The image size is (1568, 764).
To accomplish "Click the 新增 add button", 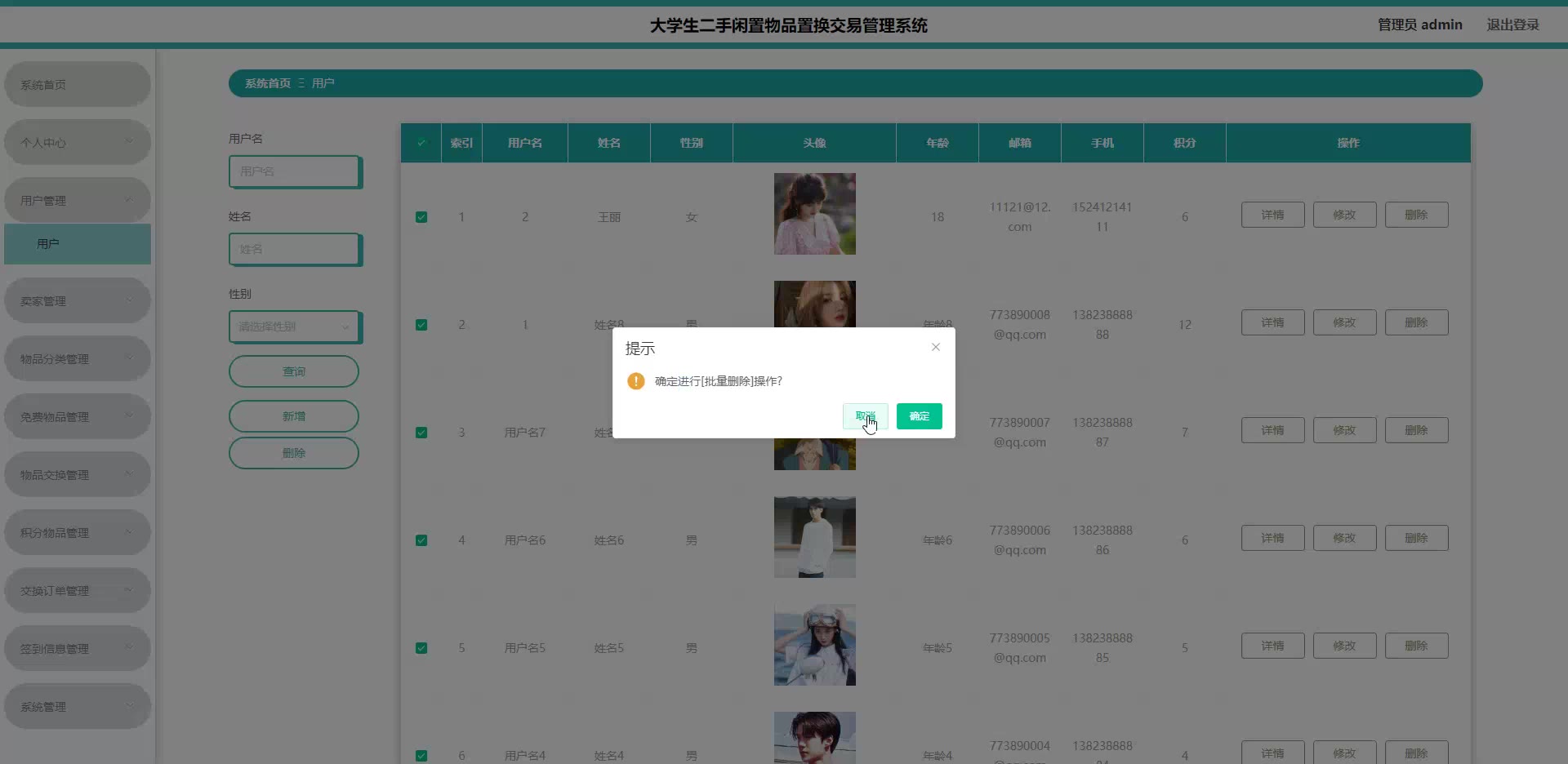I will [294, 416].
